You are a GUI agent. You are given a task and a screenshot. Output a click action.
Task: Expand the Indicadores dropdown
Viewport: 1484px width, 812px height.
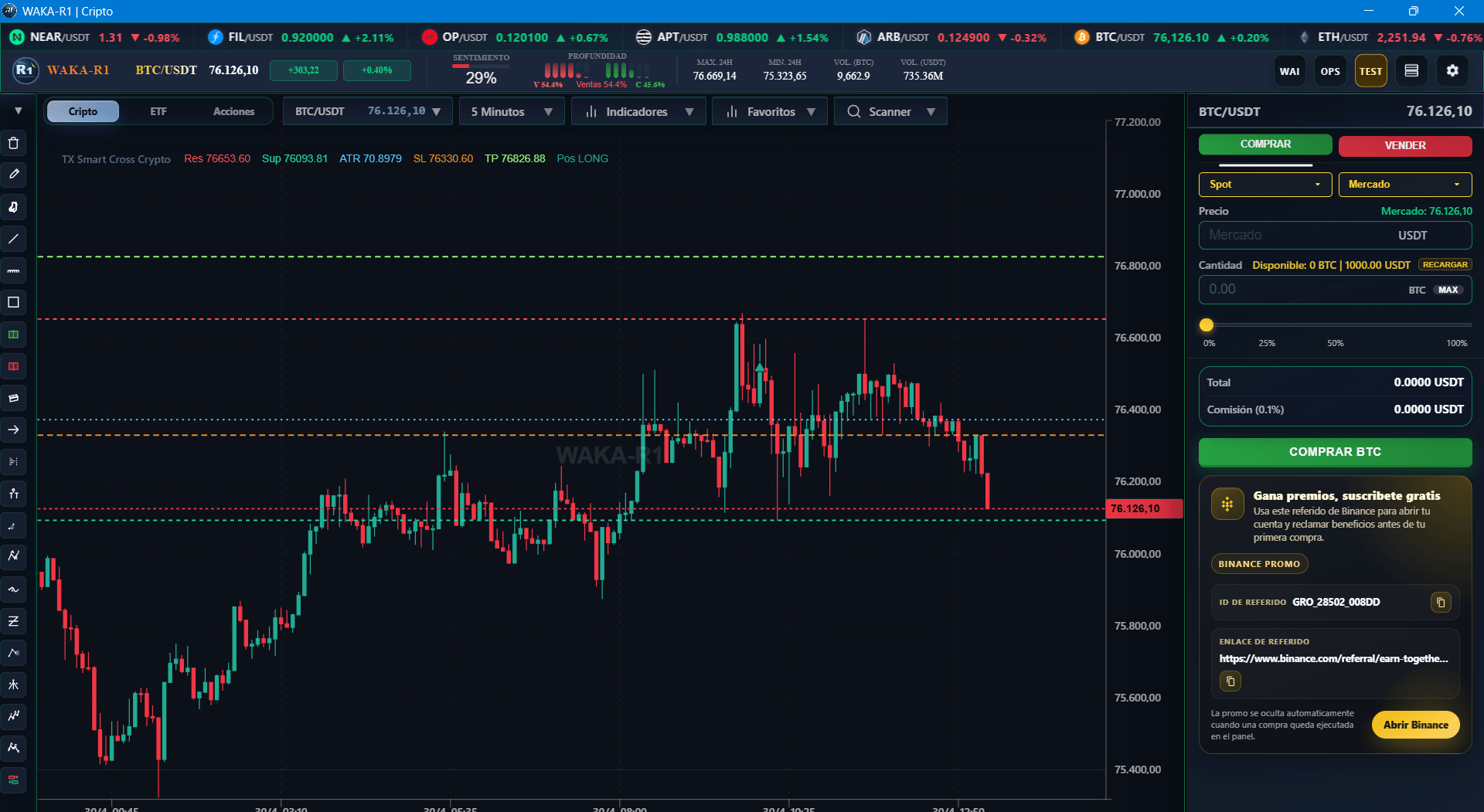[638, 111]
